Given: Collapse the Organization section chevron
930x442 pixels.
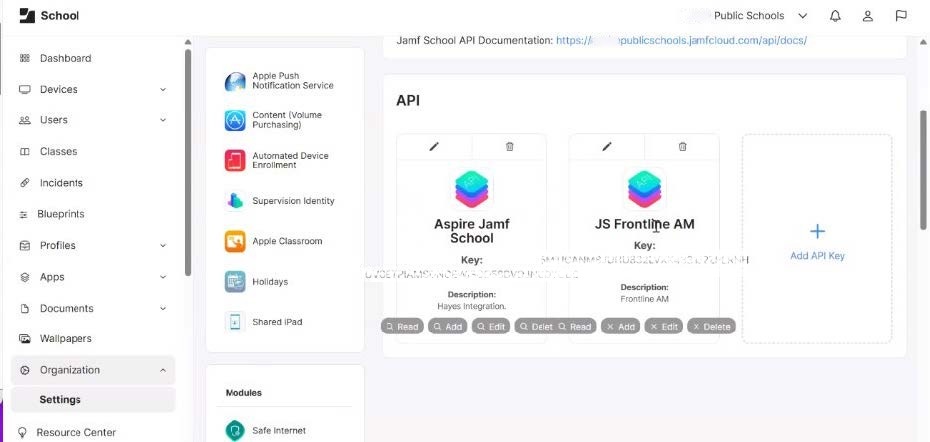Looking at the screenshot, I should point(163,370).
